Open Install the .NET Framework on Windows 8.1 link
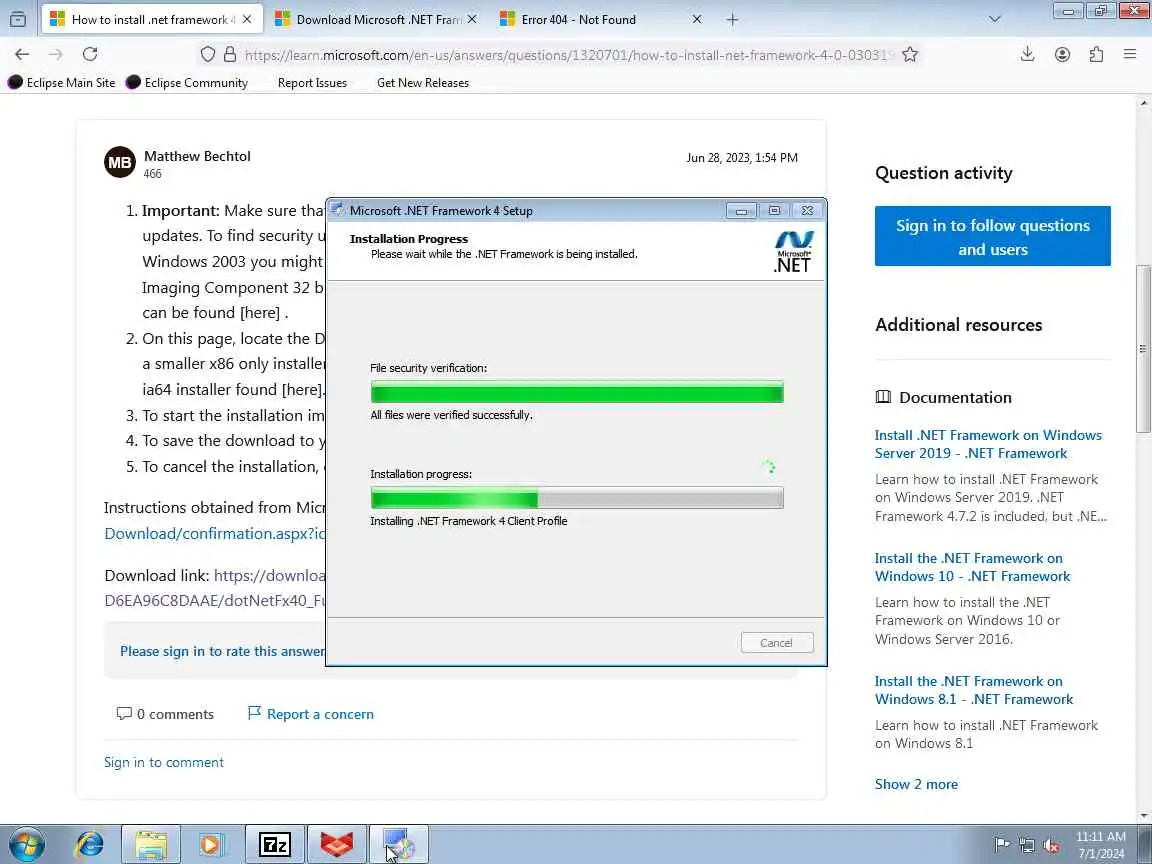 coord(973,691)
